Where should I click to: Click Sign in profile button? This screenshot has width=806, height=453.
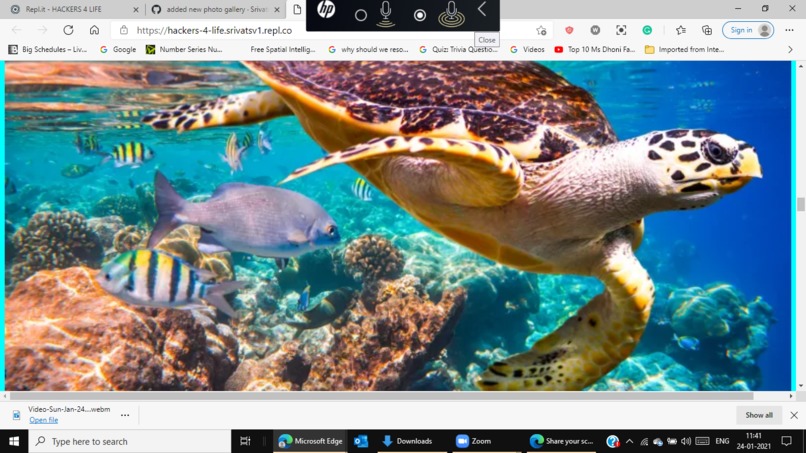748,30
